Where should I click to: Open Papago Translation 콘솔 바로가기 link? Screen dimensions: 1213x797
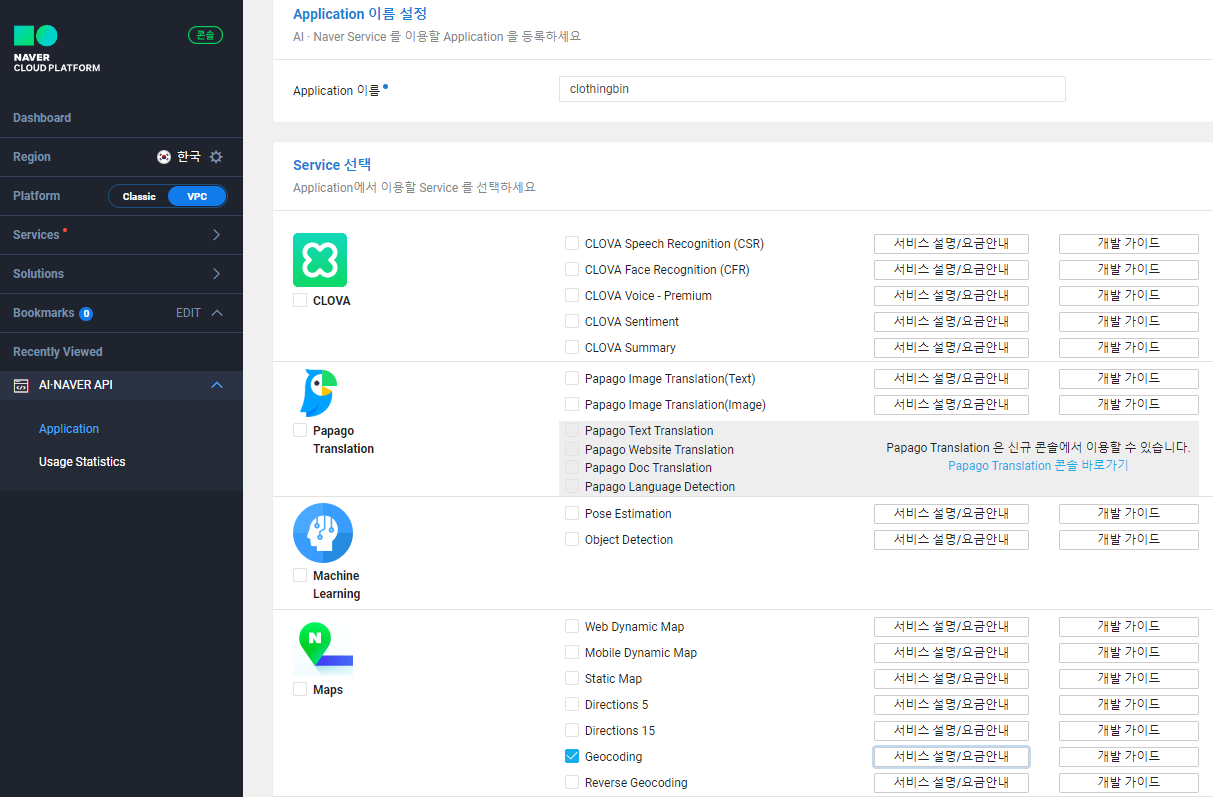1038,466
